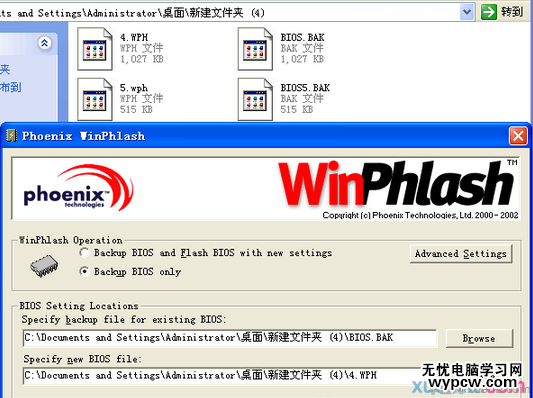
Task: Click the Explorer address path field
Action: tap(229, 13)
